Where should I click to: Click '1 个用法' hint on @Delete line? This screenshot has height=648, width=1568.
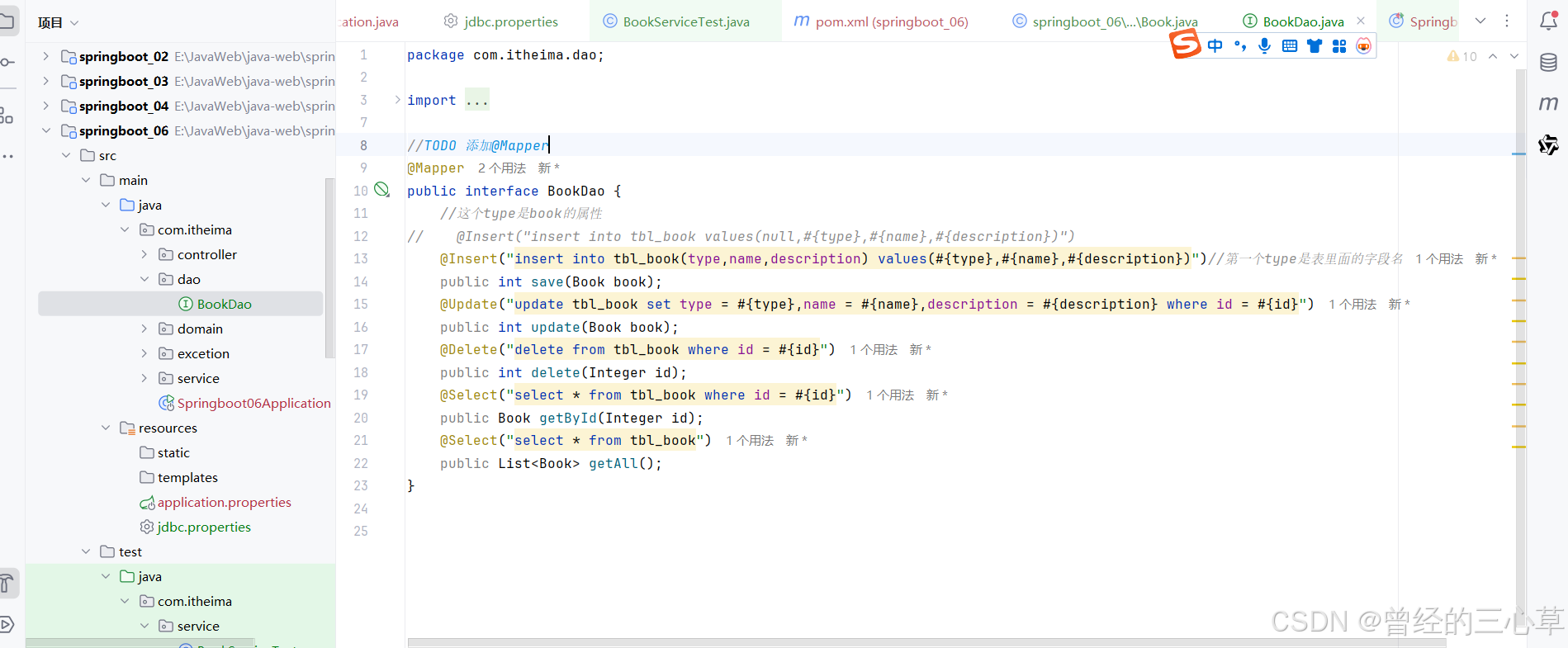[x=874, y=350]
